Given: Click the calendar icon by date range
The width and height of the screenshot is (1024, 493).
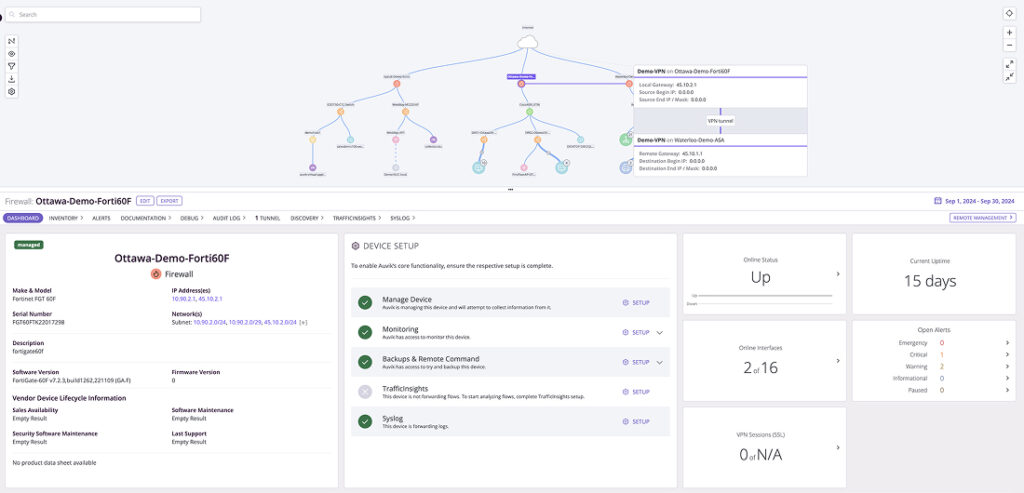Looking at the screenshot, I should pyautogui.click(x=938, y=201).
